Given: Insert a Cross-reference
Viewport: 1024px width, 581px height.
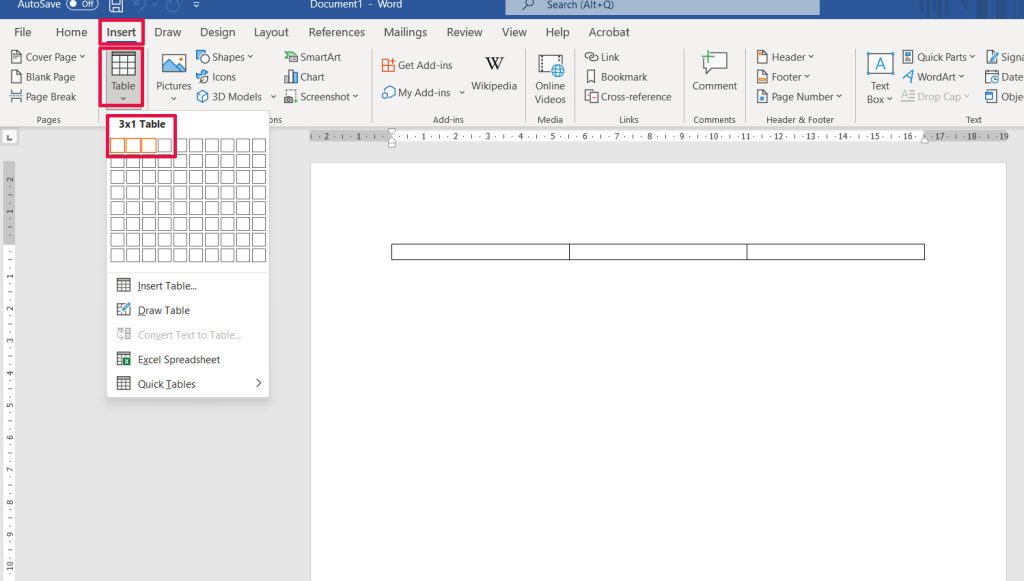Looking at the screenshot, I should click(x=628, y=97).
